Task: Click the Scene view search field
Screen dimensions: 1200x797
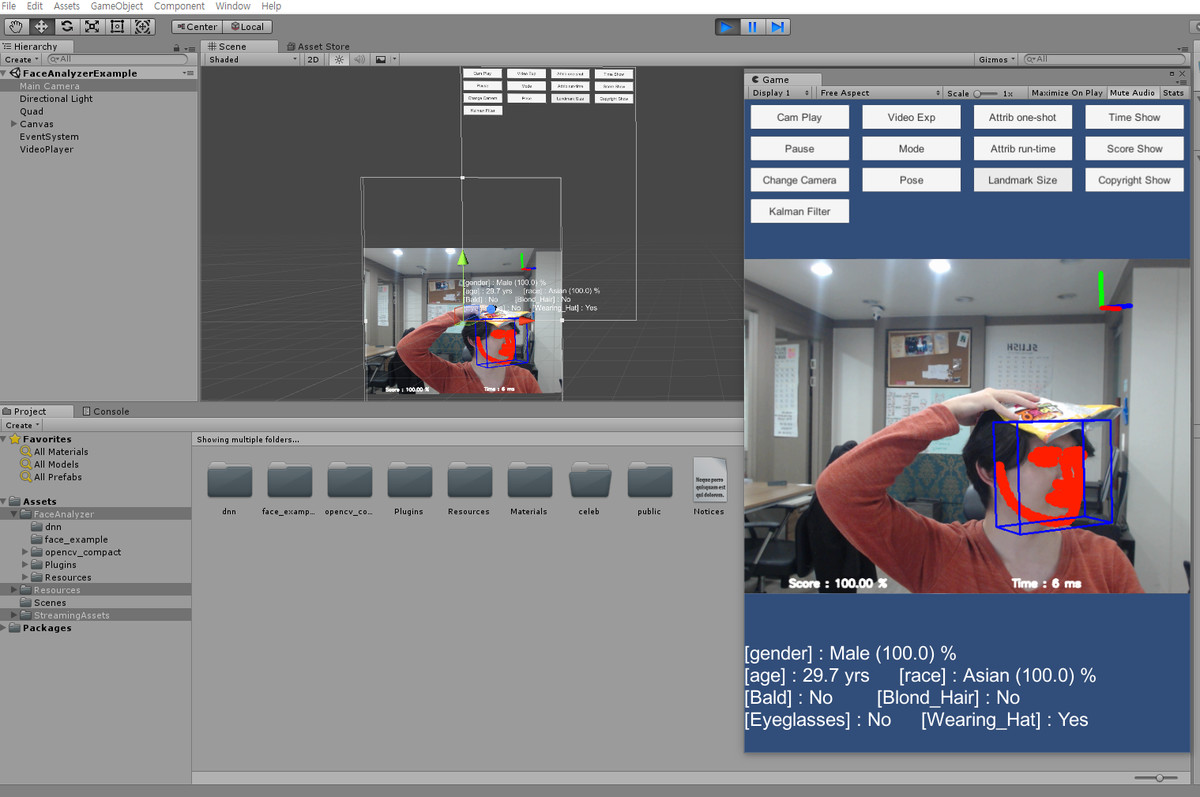Action: 1105,60
